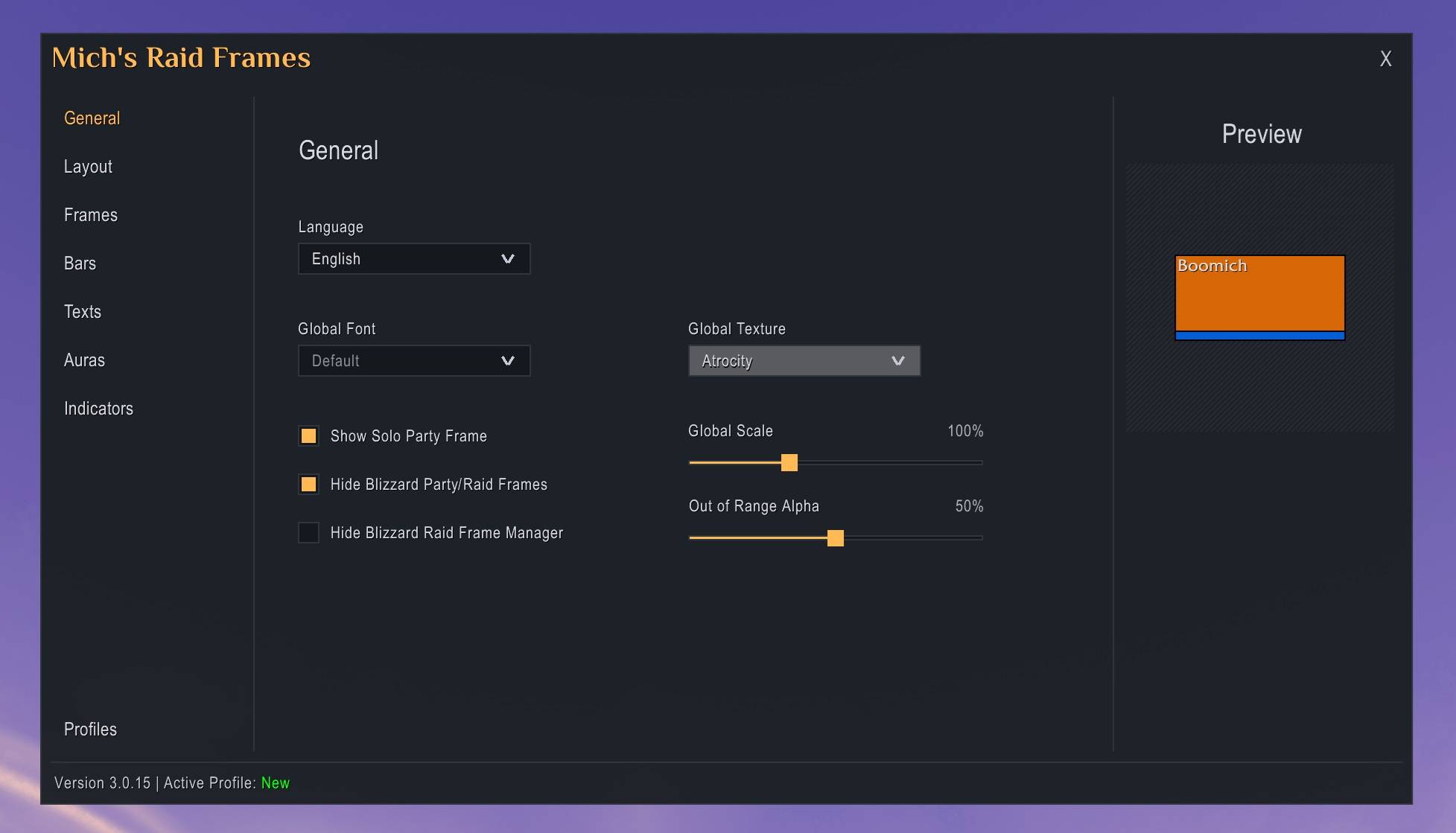Open the Texts settings
This screenshot has height=833, width=1456.
(83, 312)
